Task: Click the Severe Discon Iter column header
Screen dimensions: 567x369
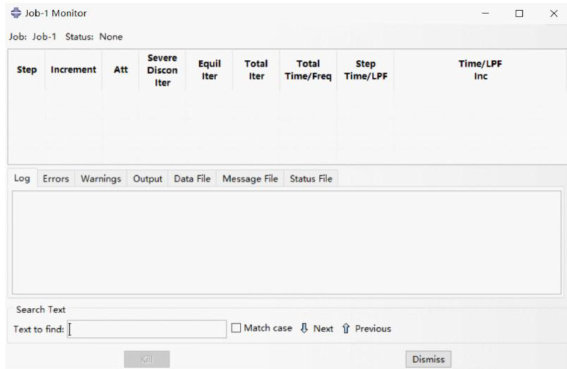Action: point(162,70)
